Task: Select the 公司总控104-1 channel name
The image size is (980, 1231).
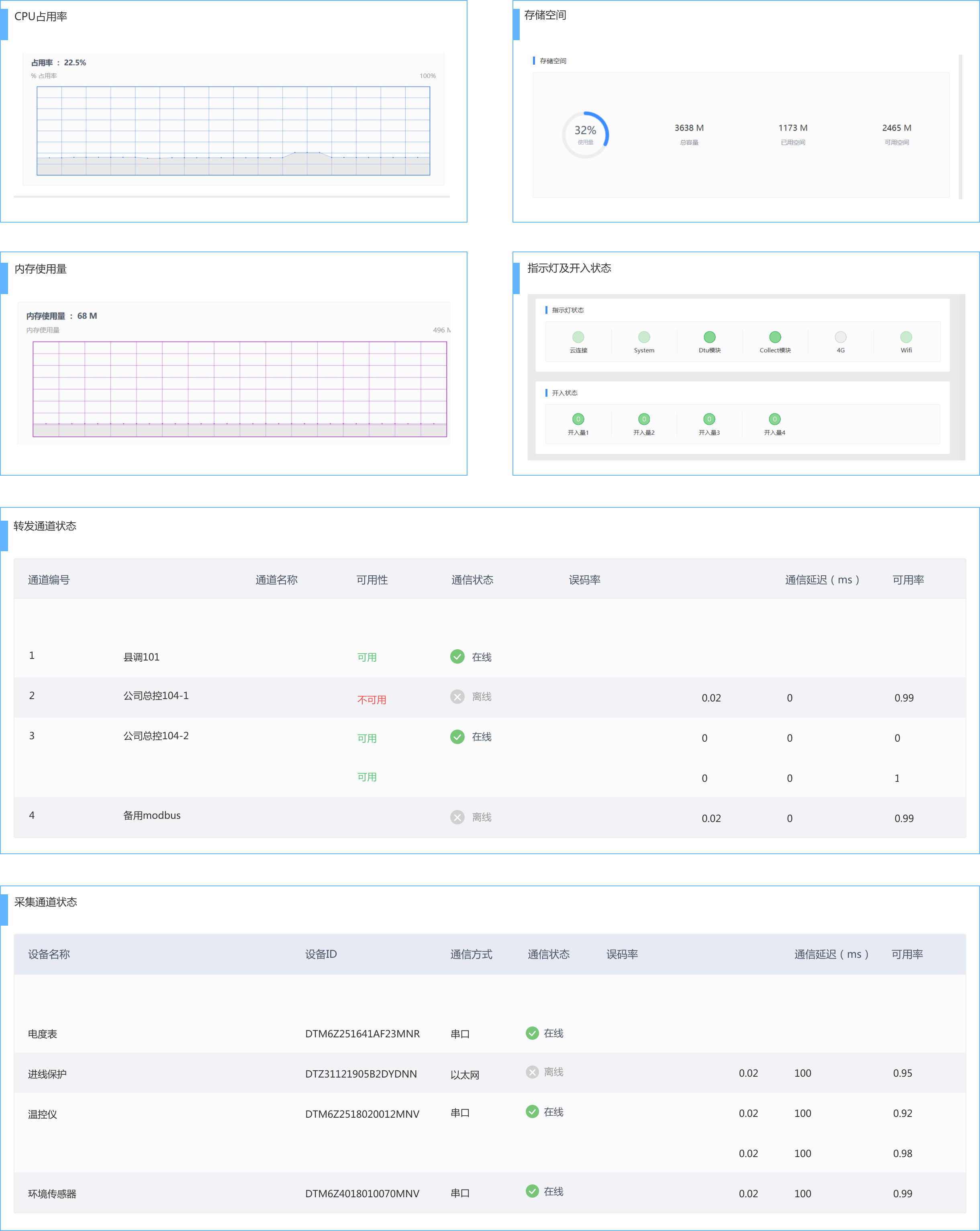Action: pyautogui.click(x=156, y=695)
